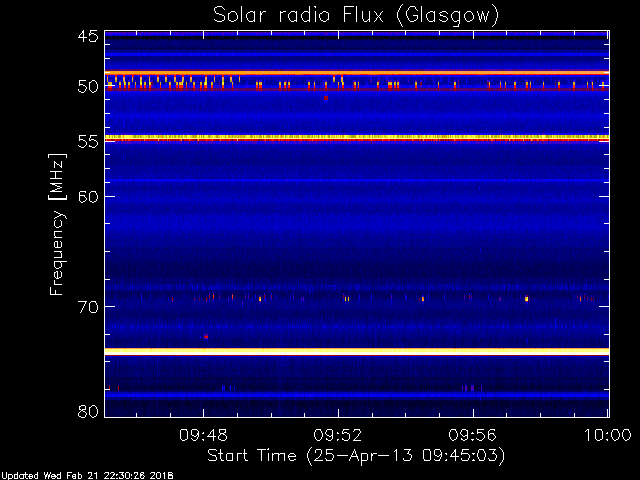The height and width of the screenshot is (480, 640).
Task: Click the 50 frequency tick label
Action: (x=88, y=86)
